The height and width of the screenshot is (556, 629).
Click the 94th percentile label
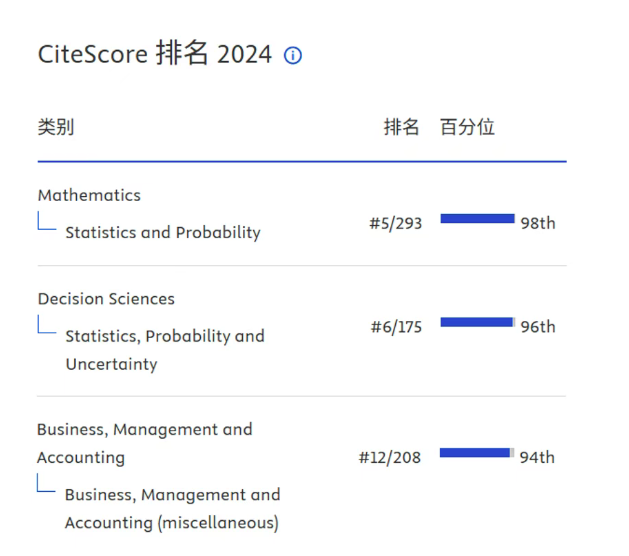(537, 457)
